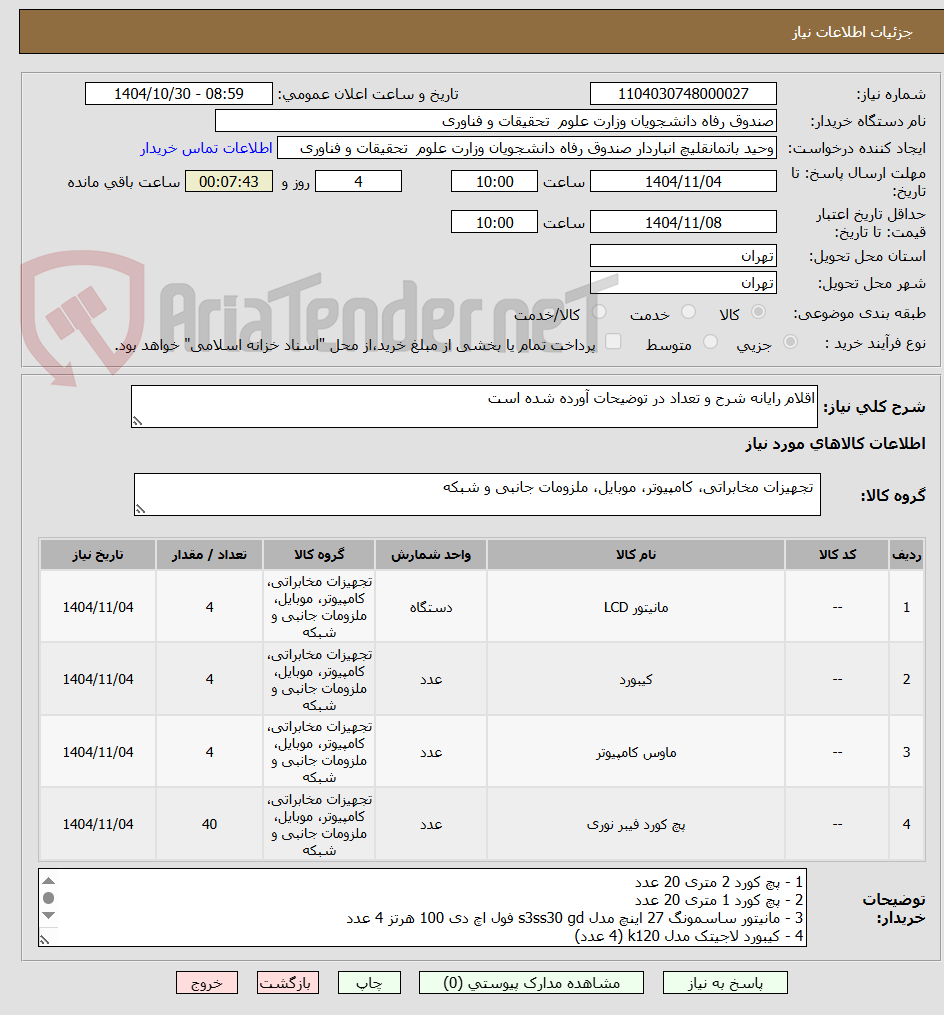Click the Samsung 27 inch monitor note line
This screenshot has width=944, height=1015.
pyautogui.click(x=574, y=918)
